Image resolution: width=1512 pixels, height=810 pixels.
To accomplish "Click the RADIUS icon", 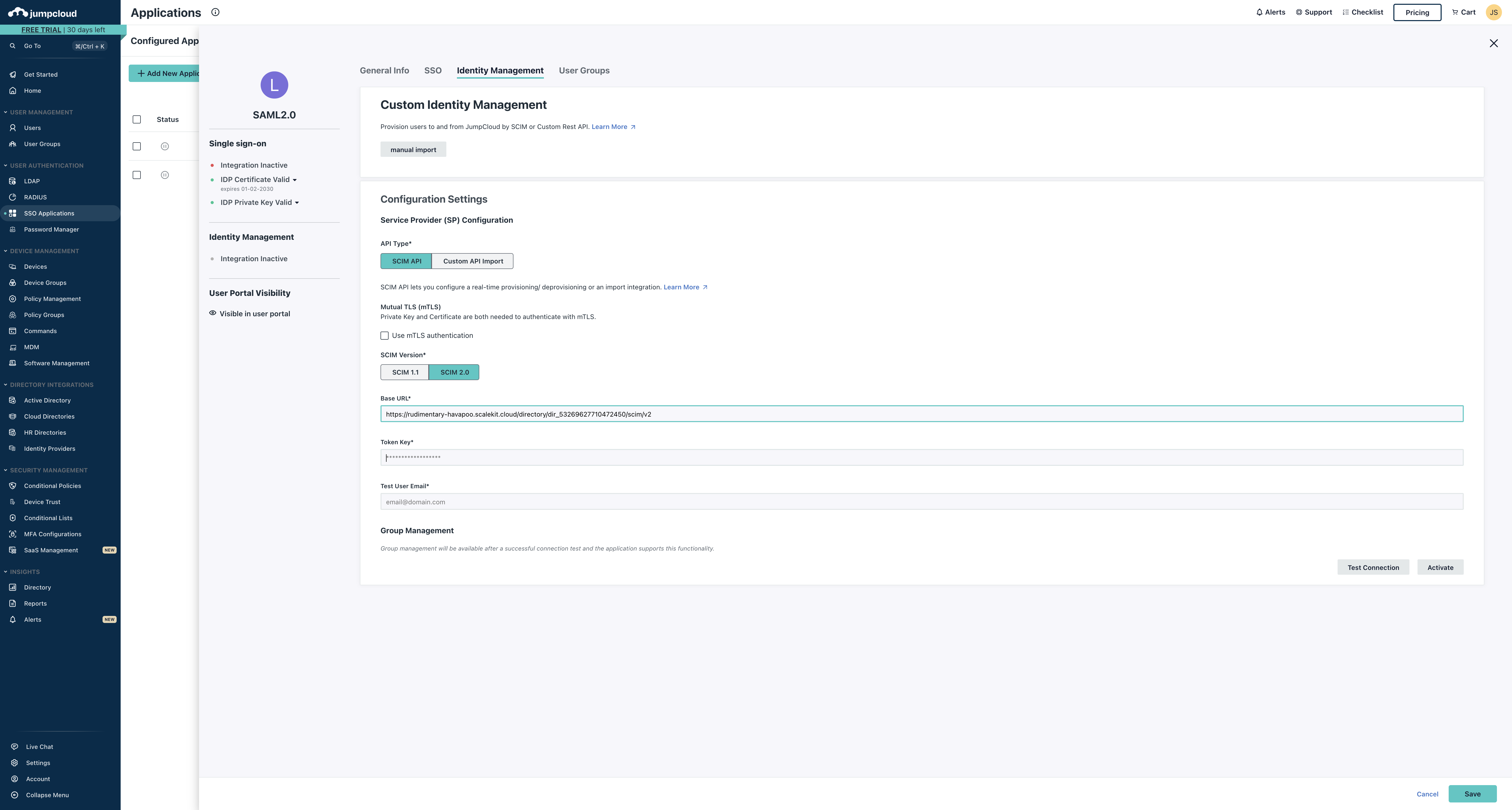I will tap(12, 197).
